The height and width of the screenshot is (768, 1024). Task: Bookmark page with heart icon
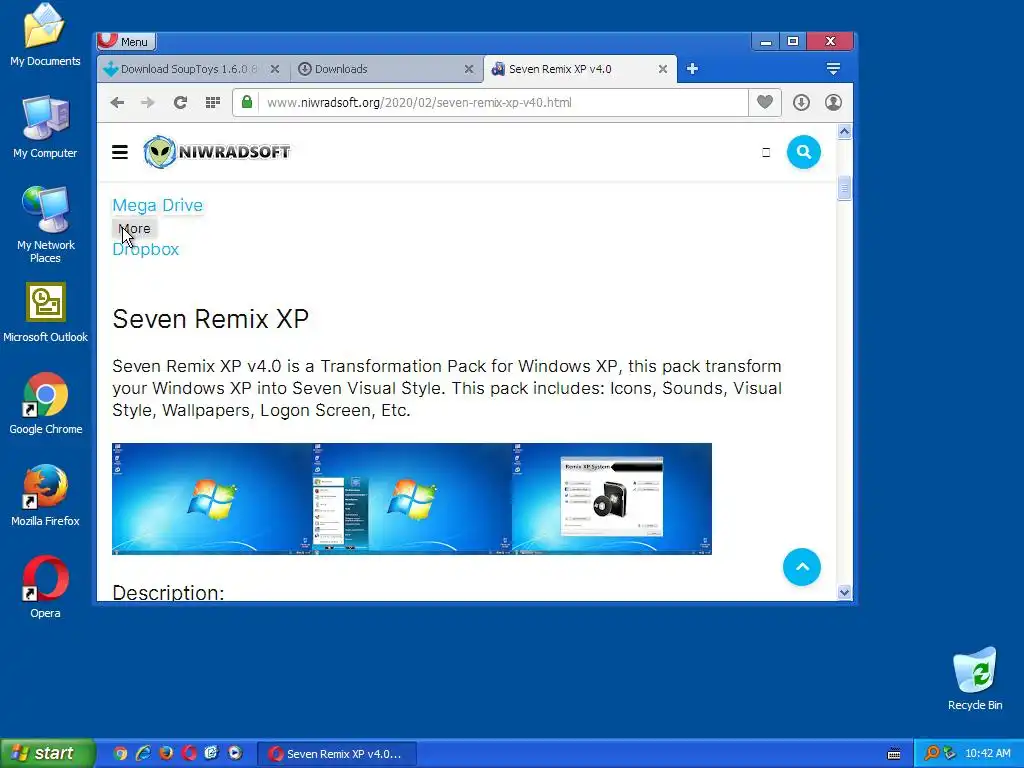765,102
